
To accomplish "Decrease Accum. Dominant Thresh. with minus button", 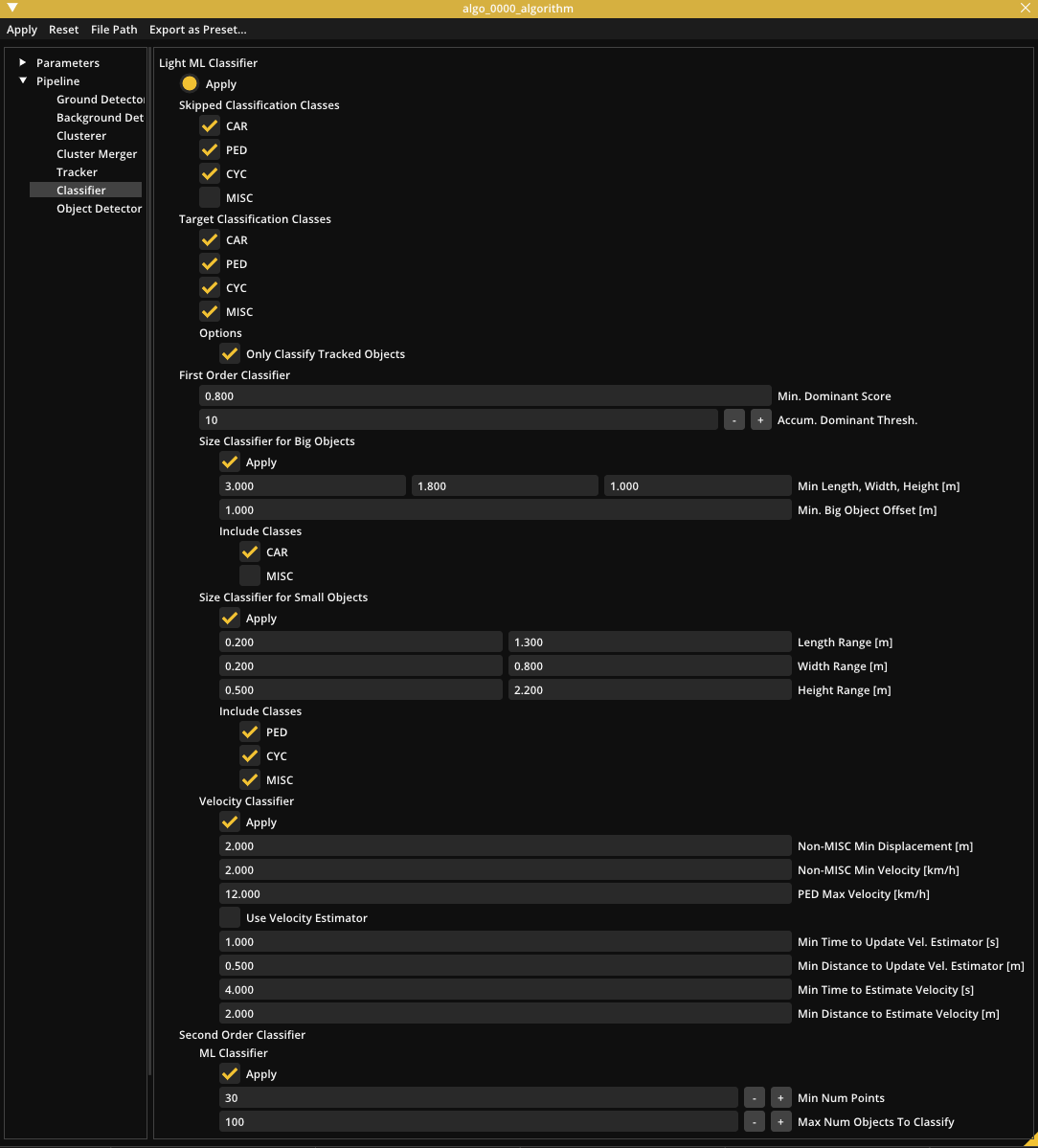I will (734, 420).
